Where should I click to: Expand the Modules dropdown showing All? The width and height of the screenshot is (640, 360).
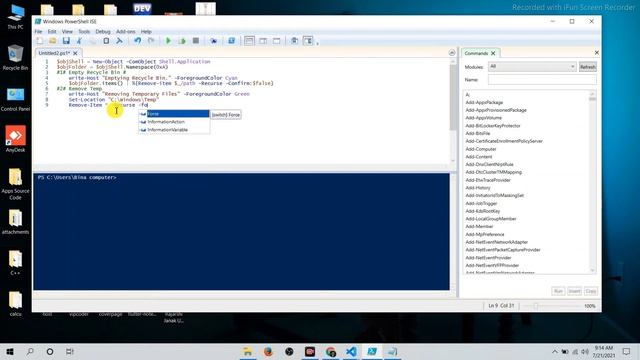tap(532, 67)
